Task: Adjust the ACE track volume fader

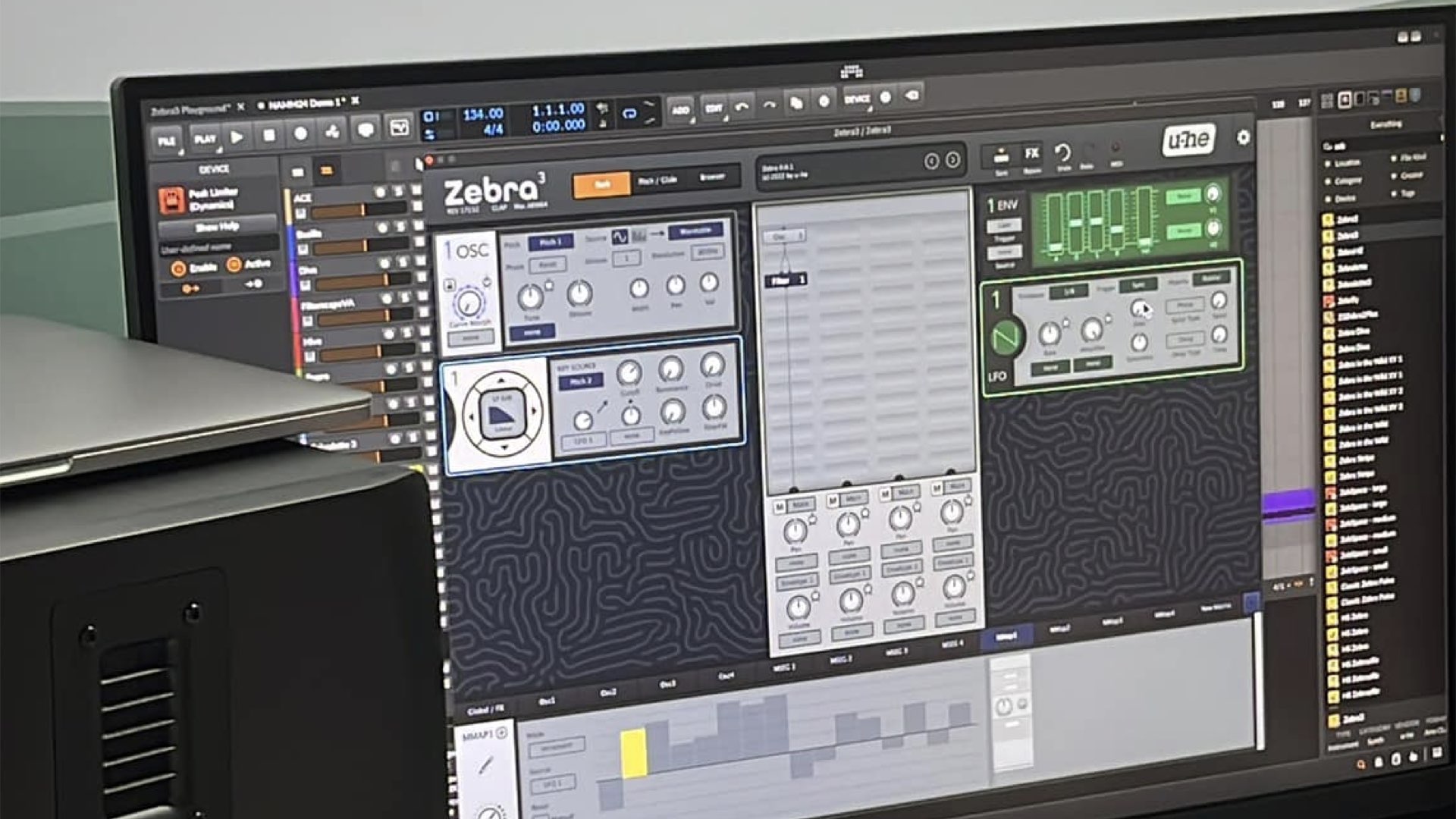Action: tap(359, 210)
